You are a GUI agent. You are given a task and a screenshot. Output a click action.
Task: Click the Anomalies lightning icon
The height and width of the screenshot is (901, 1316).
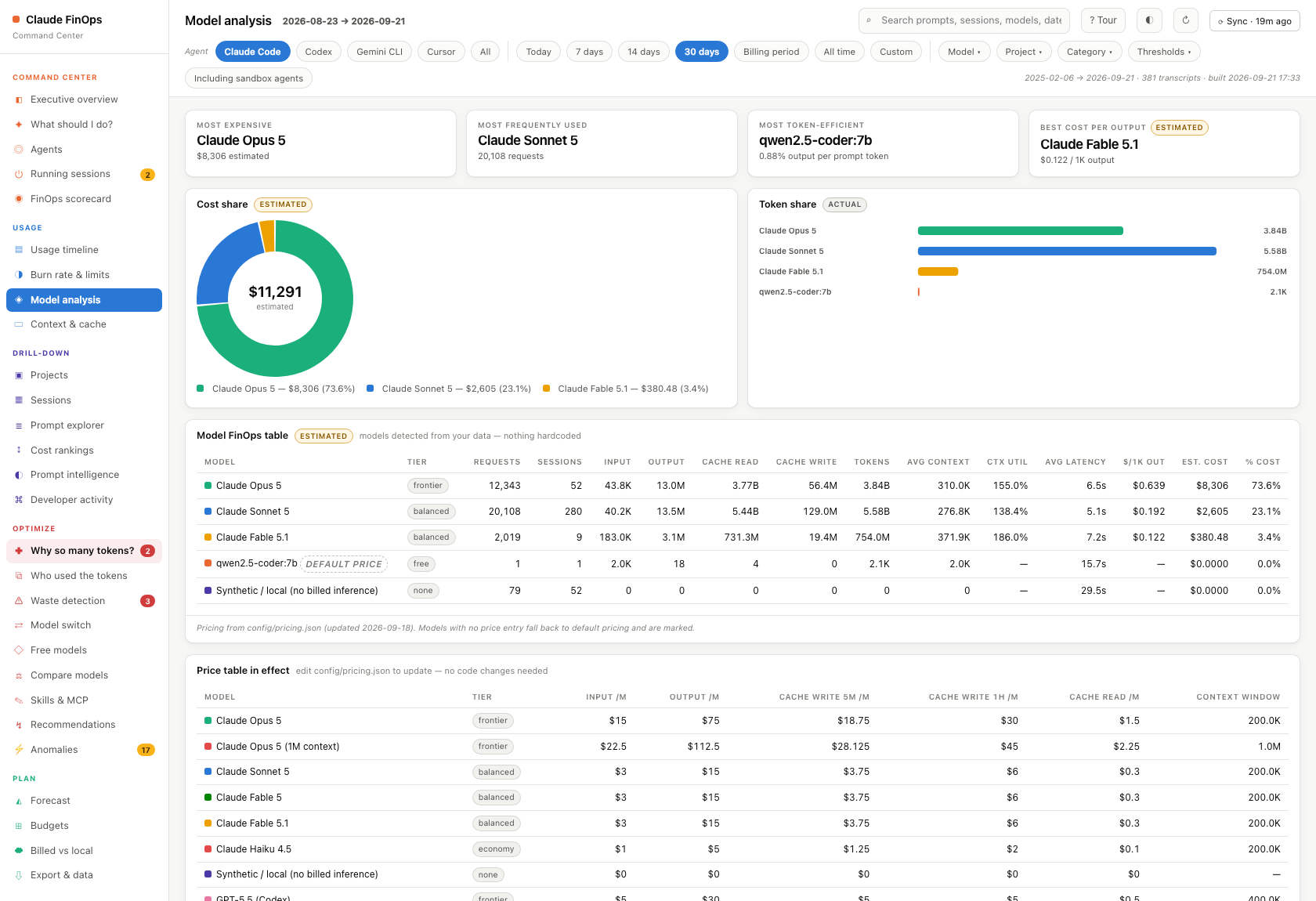[19, 750]
